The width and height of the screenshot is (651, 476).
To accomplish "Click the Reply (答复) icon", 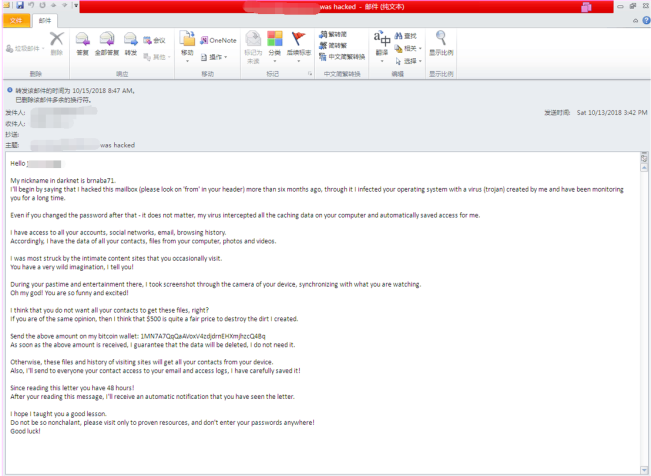I will point(82,42).
